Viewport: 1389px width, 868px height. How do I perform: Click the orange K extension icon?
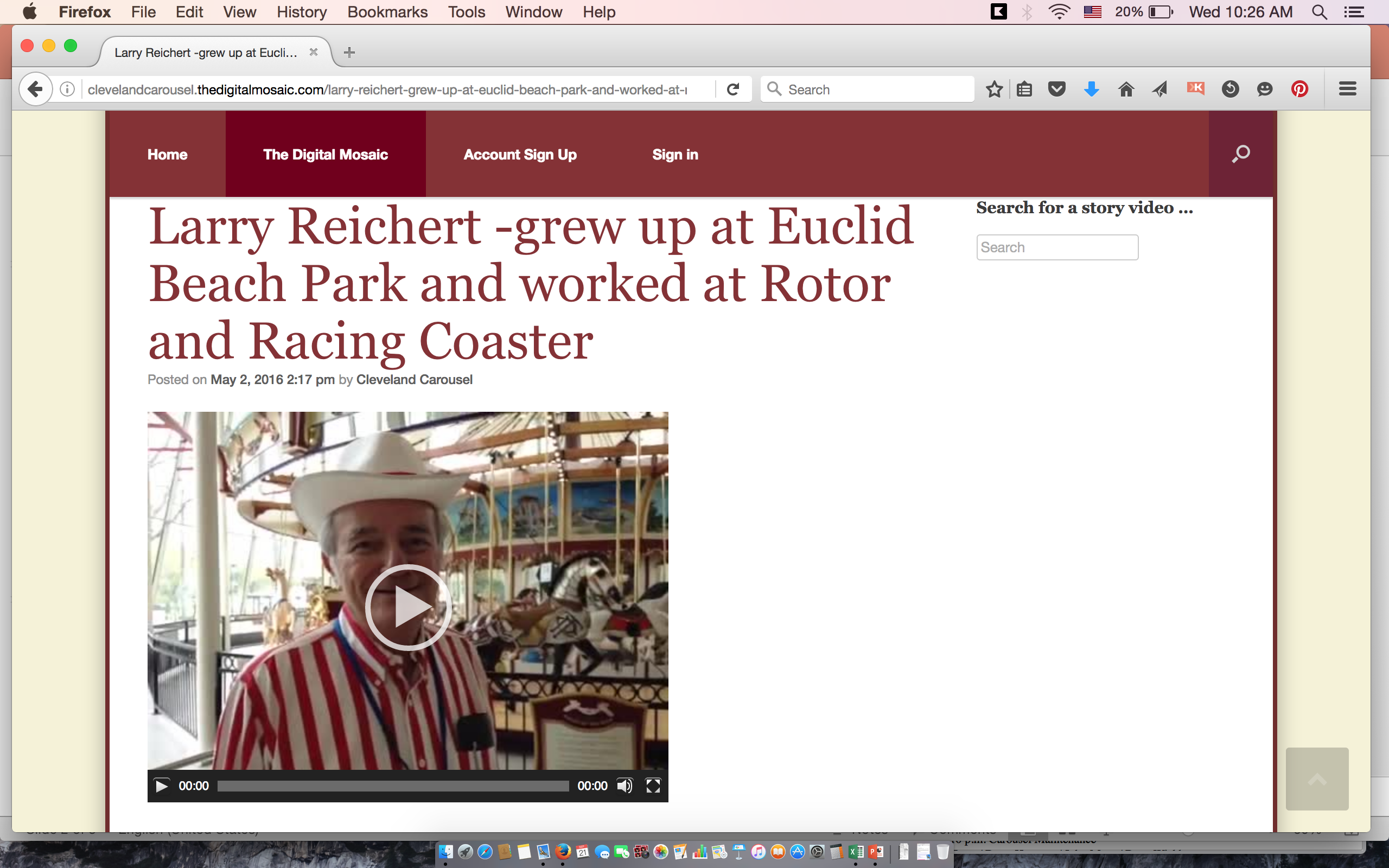click(x=1196, y=88)
